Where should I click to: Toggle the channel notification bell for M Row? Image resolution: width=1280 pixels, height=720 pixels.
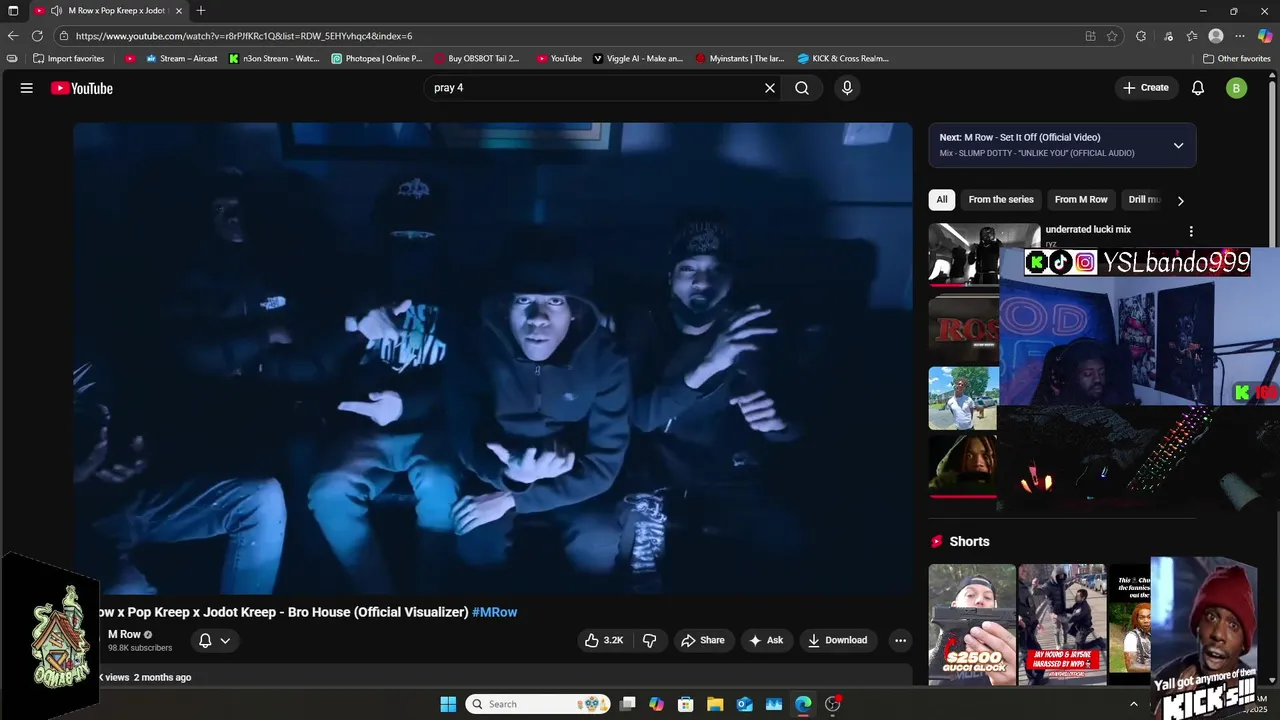pos(205,640)
